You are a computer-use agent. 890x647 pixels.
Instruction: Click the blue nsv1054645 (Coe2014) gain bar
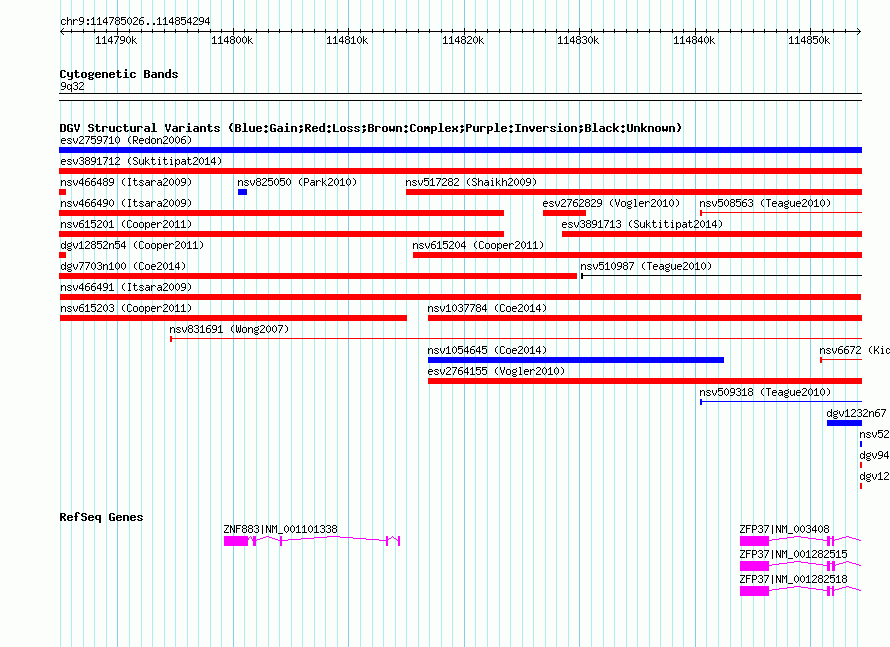pyautogui.click(x=576, y=360)
